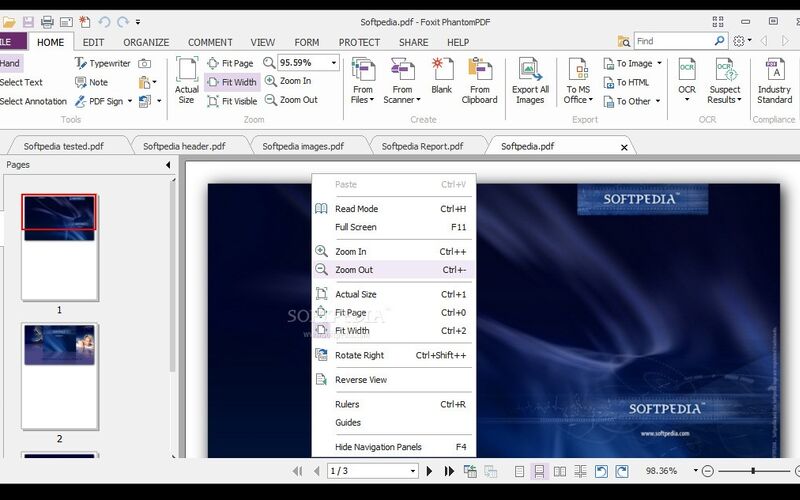Choose Fit Visible in the ribbon
The image size is (800, 500).
tap(232, 101)
